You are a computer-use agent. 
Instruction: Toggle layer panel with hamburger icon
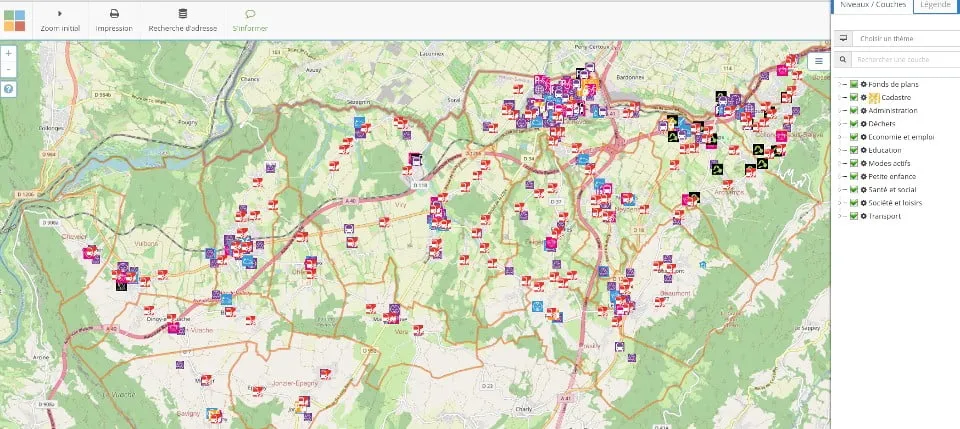(x=819, y=61)
